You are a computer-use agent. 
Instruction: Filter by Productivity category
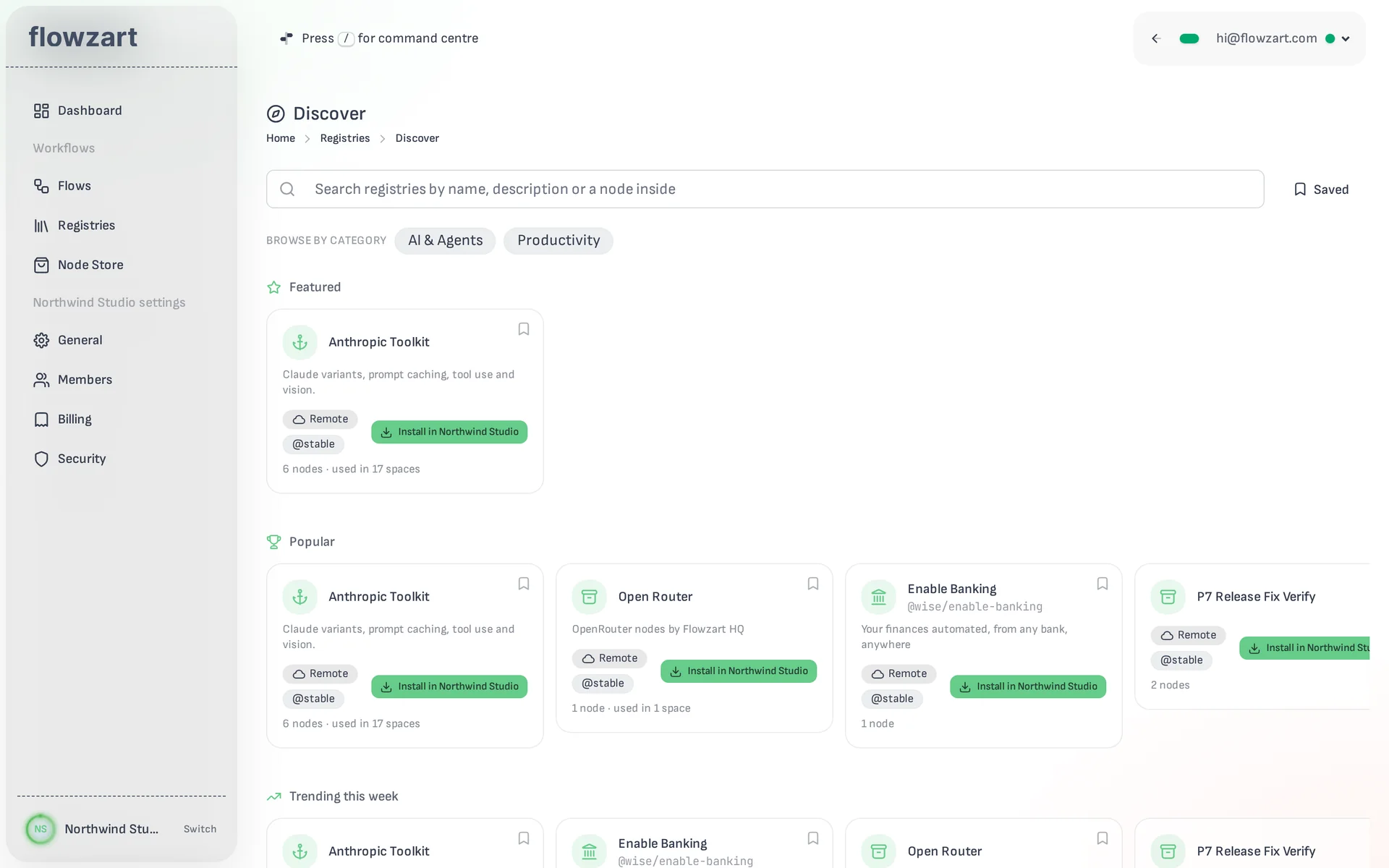point(558,241)
